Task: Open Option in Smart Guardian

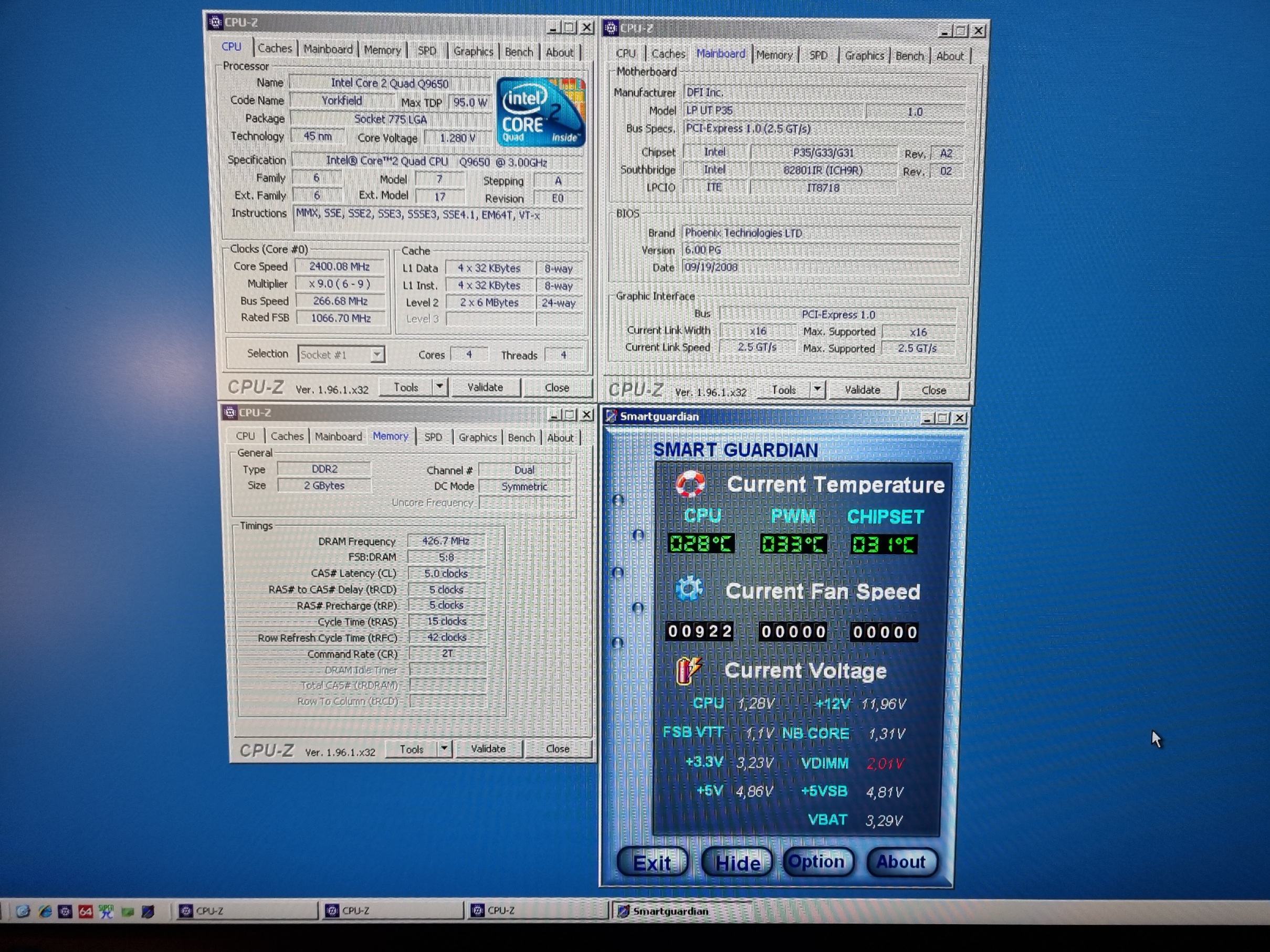Action: [x=817, y=861]
